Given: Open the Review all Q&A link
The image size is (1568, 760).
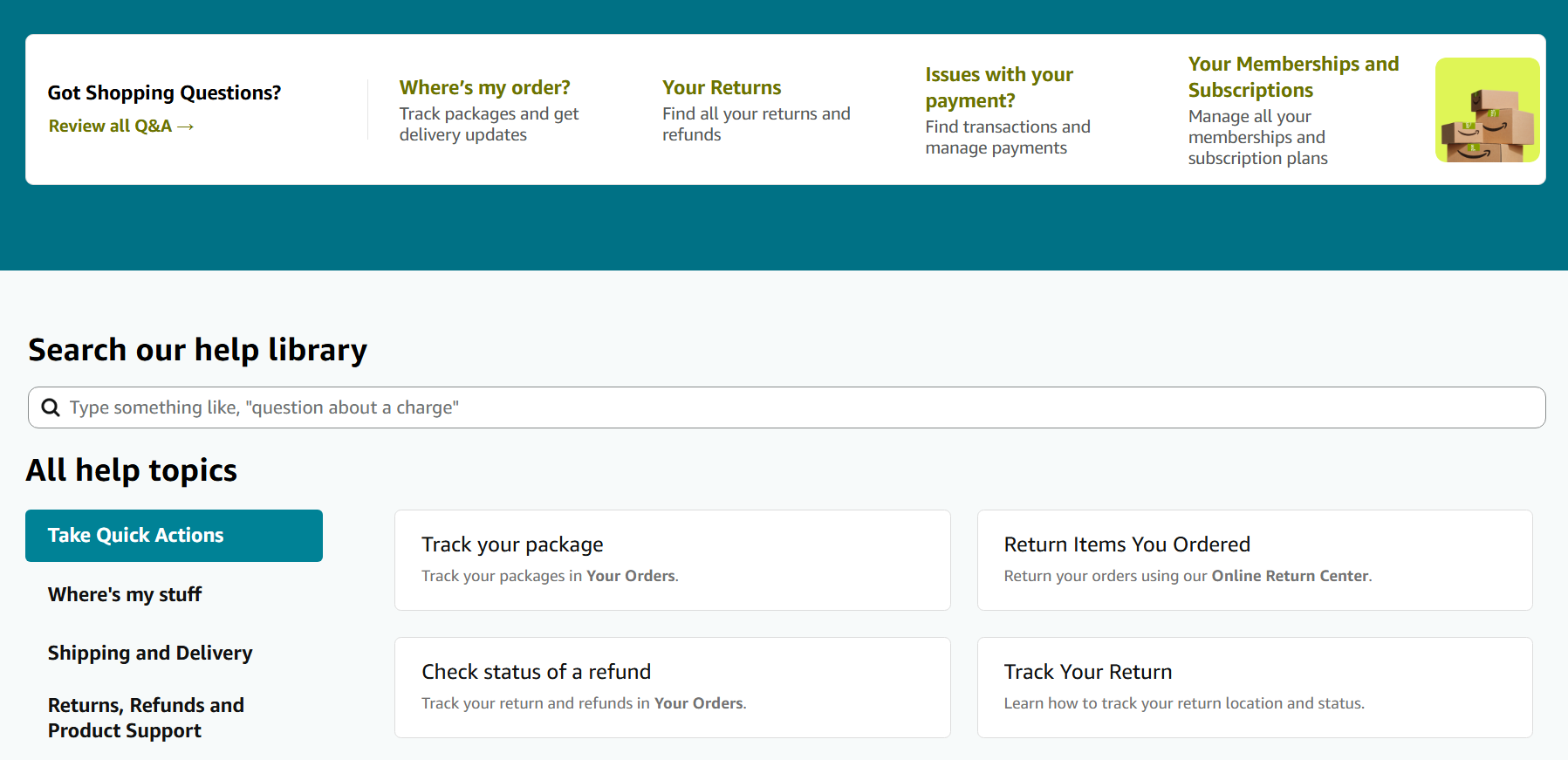Looking at the screenshot, I should (110, 127).
